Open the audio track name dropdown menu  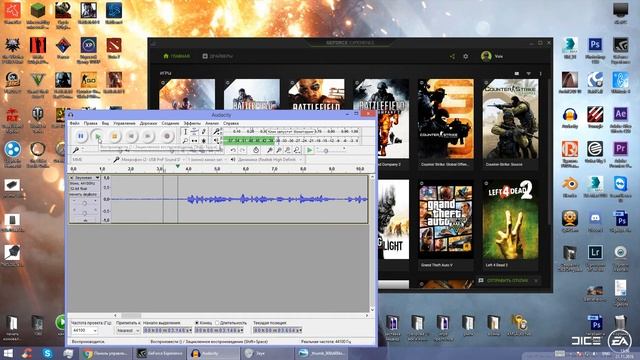pos(98,178)
